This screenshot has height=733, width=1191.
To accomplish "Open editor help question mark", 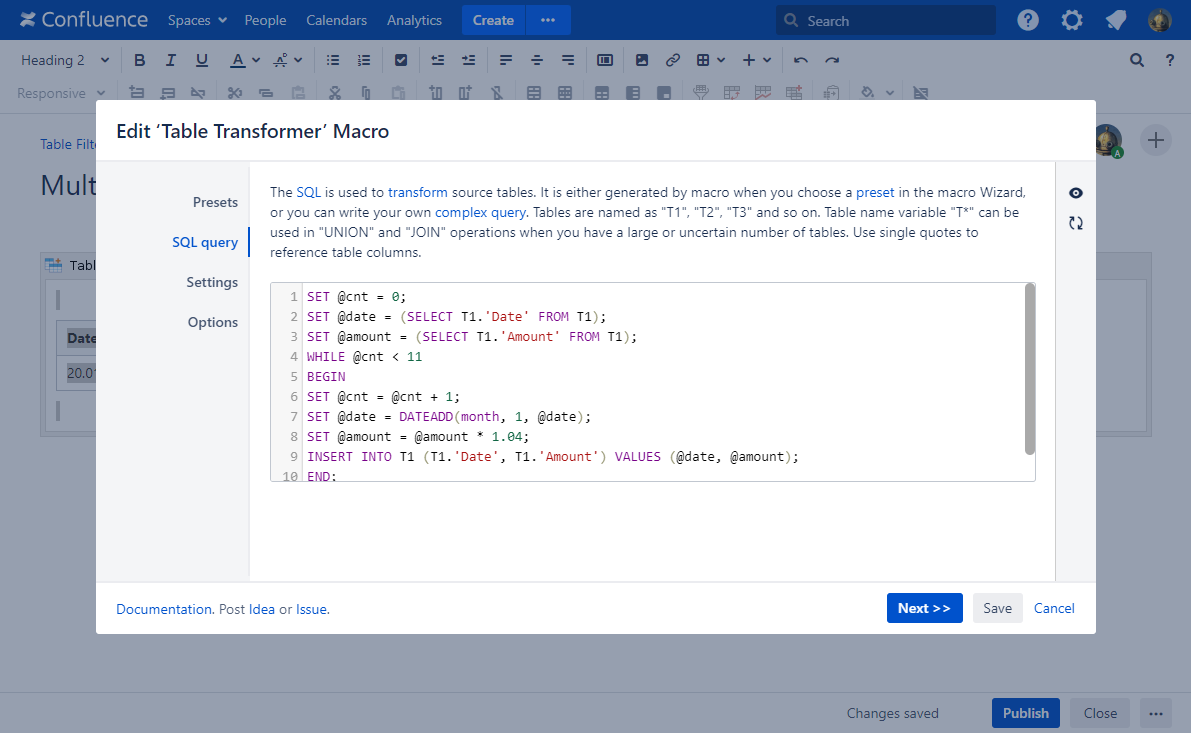I will click(1170, 60).
